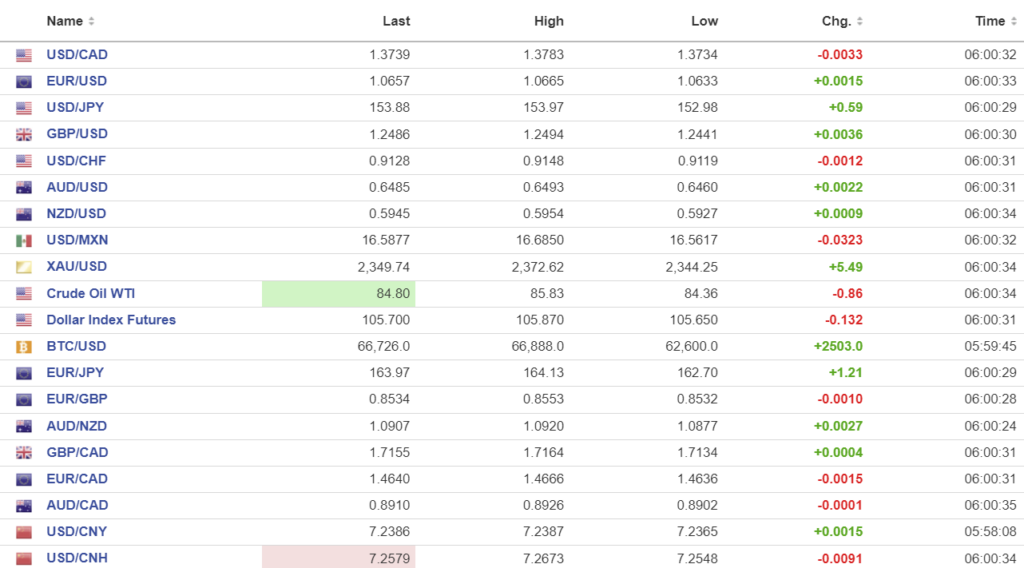Click the Bitcoin icon beside BTC/USD
Image resolution: width=1024 pixels, height=568 pixels.
pos(24,347)
